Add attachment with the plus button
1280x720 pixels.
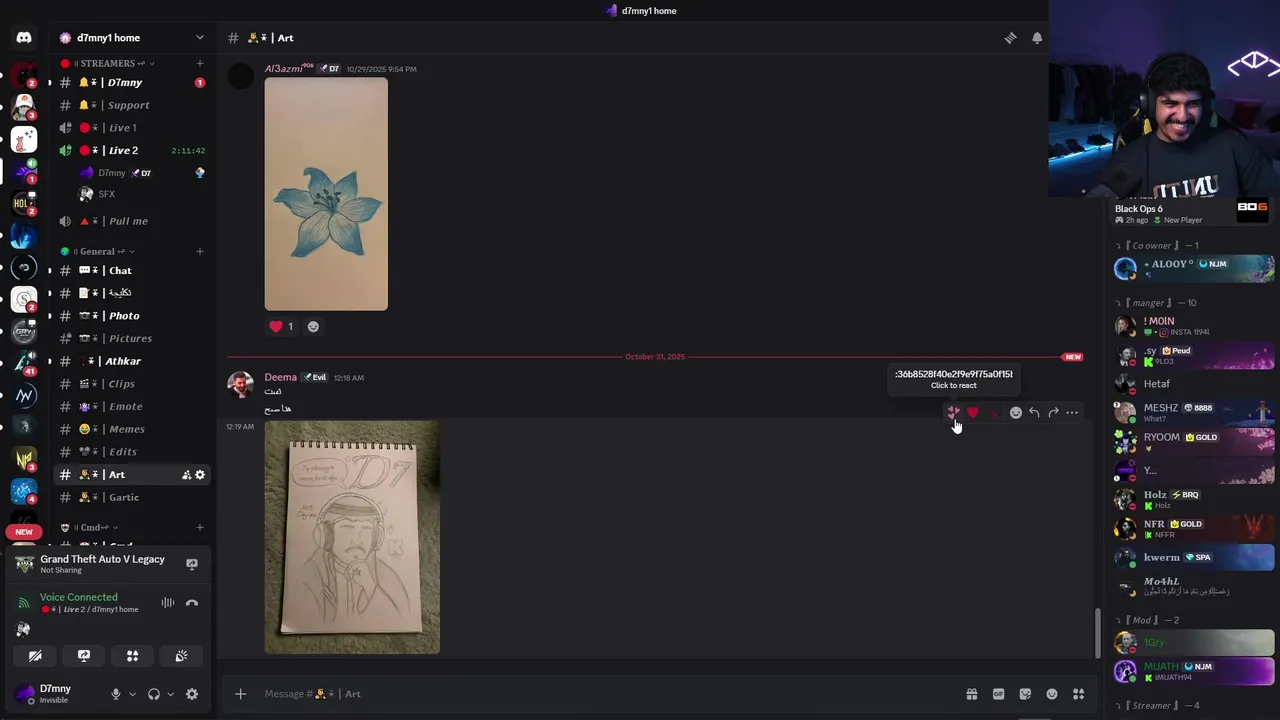[240, 694]
